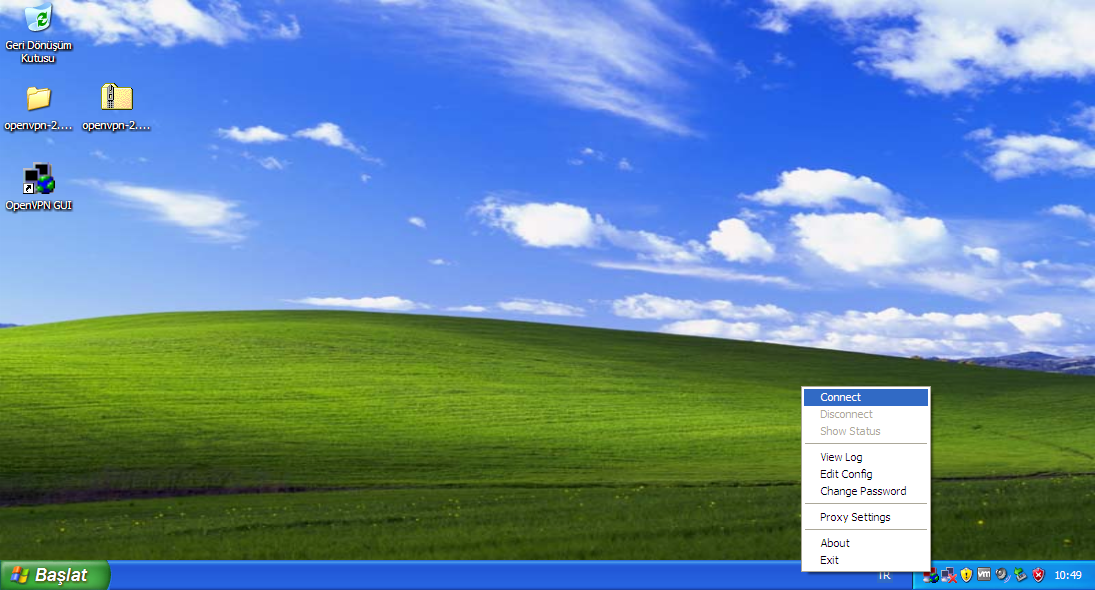Viewport: 1095px width, 590px height.
Task: Open View Log from the context menu
Action: [865, 457]
